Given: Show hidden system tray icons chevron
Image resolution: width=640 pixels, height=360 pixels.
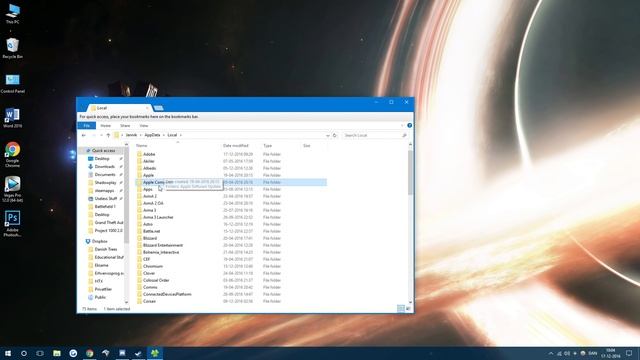Looking at the screenshot, I should 551,353.
